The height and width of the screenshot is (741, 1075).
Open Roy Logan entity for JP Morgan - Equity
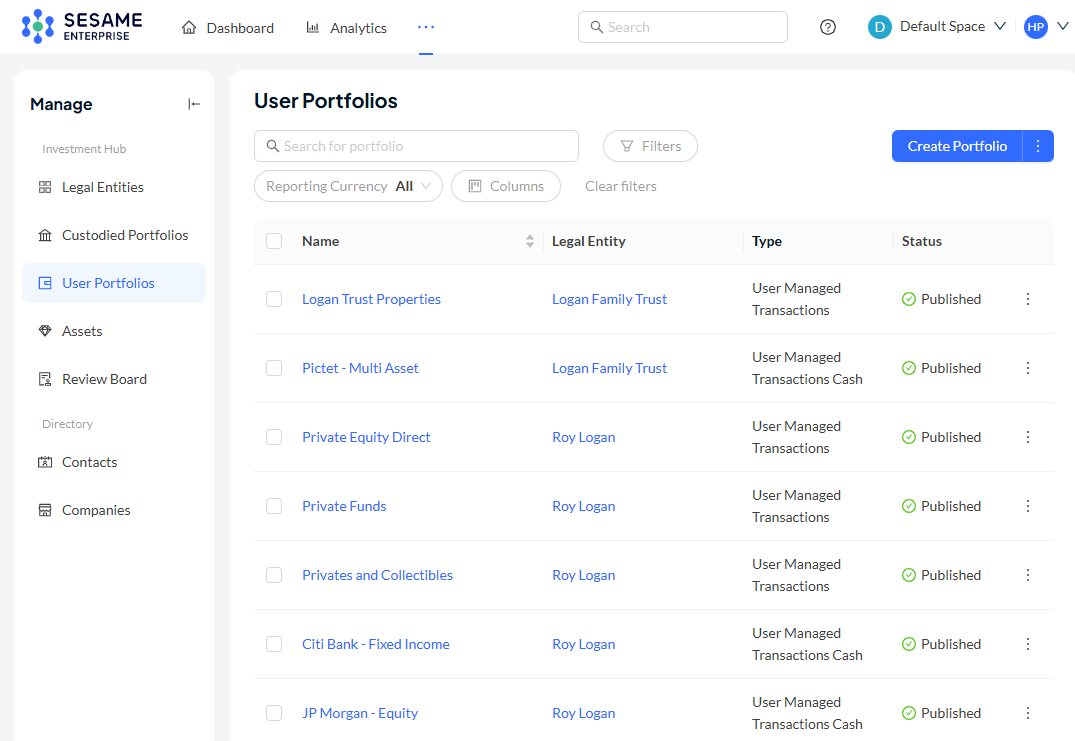(x=583, y=713)
